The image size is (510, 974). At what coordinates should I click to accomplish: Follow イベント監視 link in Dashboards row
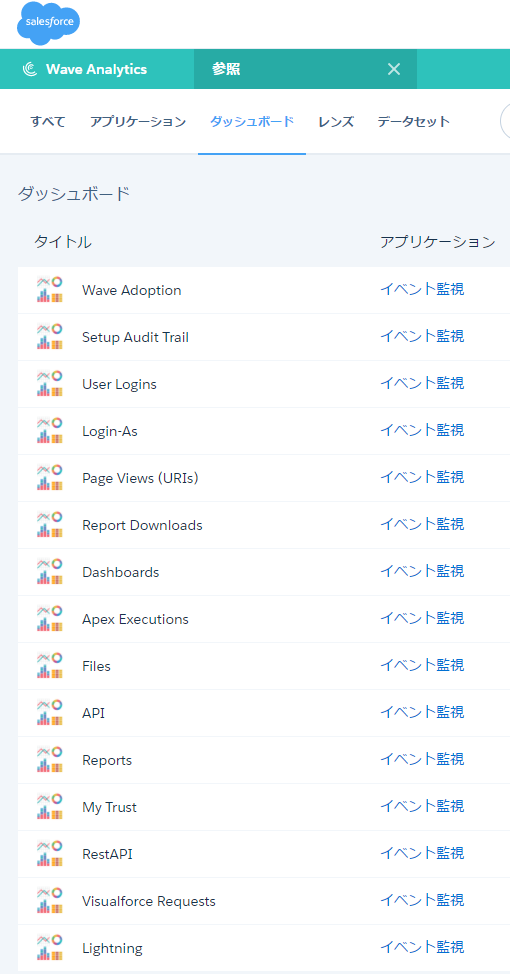pos(422,571)
